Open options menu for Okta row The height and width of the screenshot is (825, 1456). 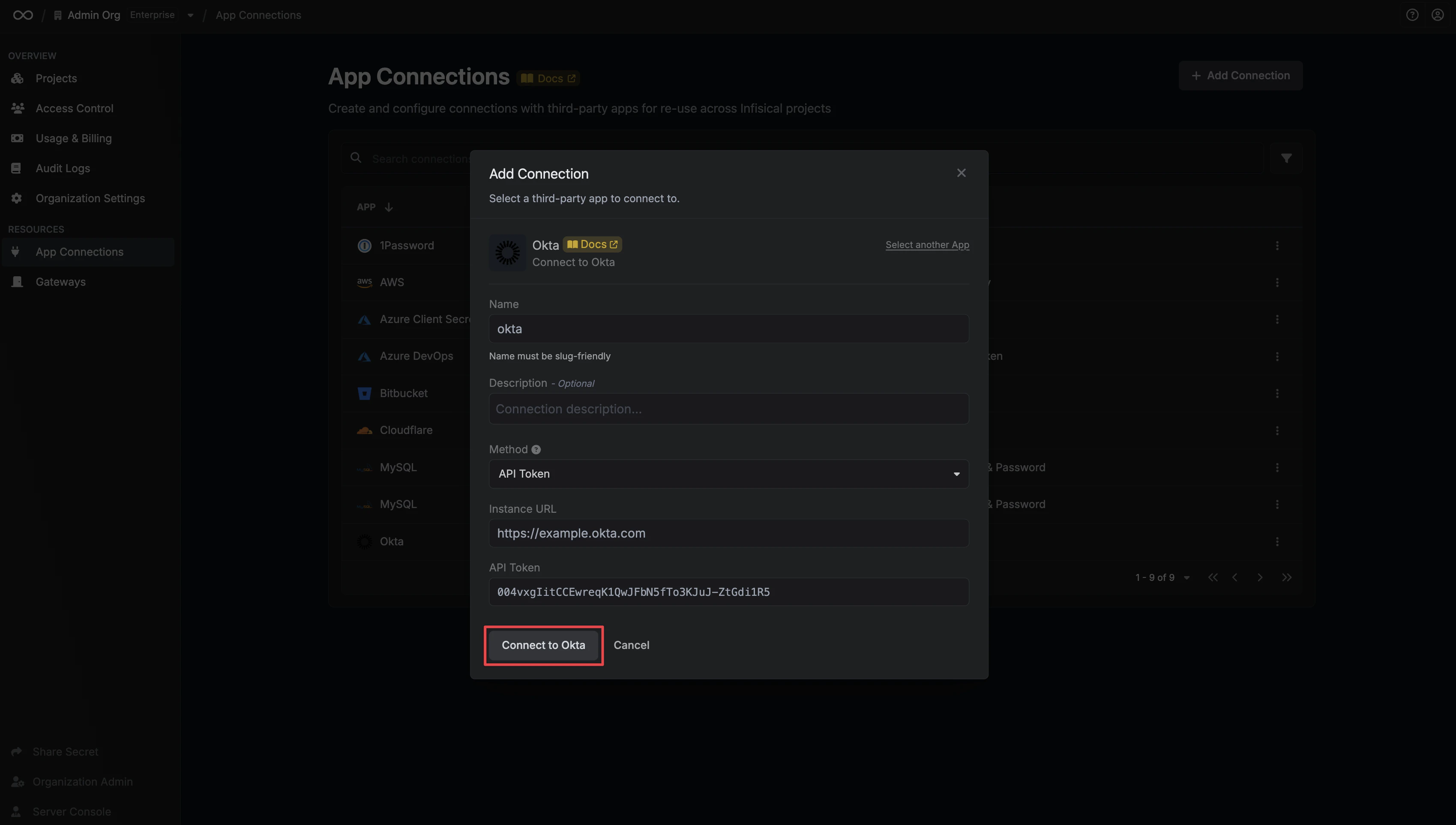1277,541
